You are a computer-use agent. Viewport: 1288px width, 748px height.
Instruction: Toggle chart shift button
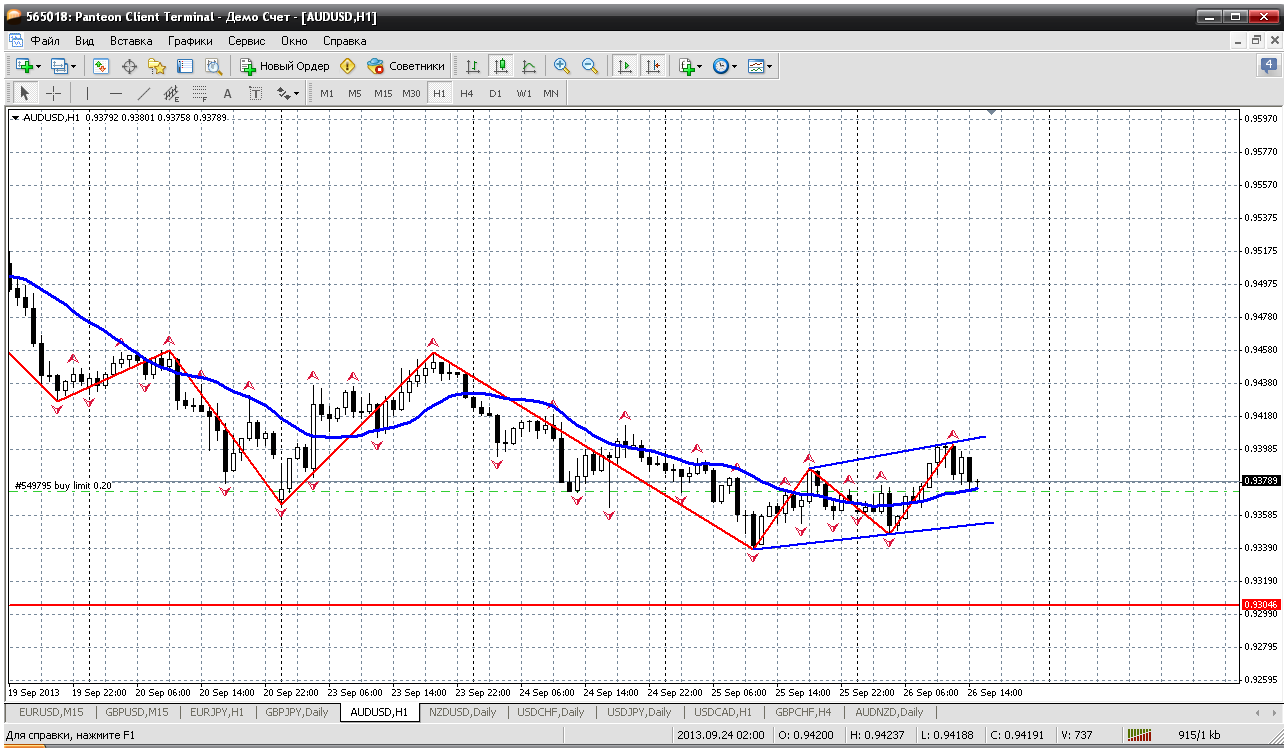[653, 66]
